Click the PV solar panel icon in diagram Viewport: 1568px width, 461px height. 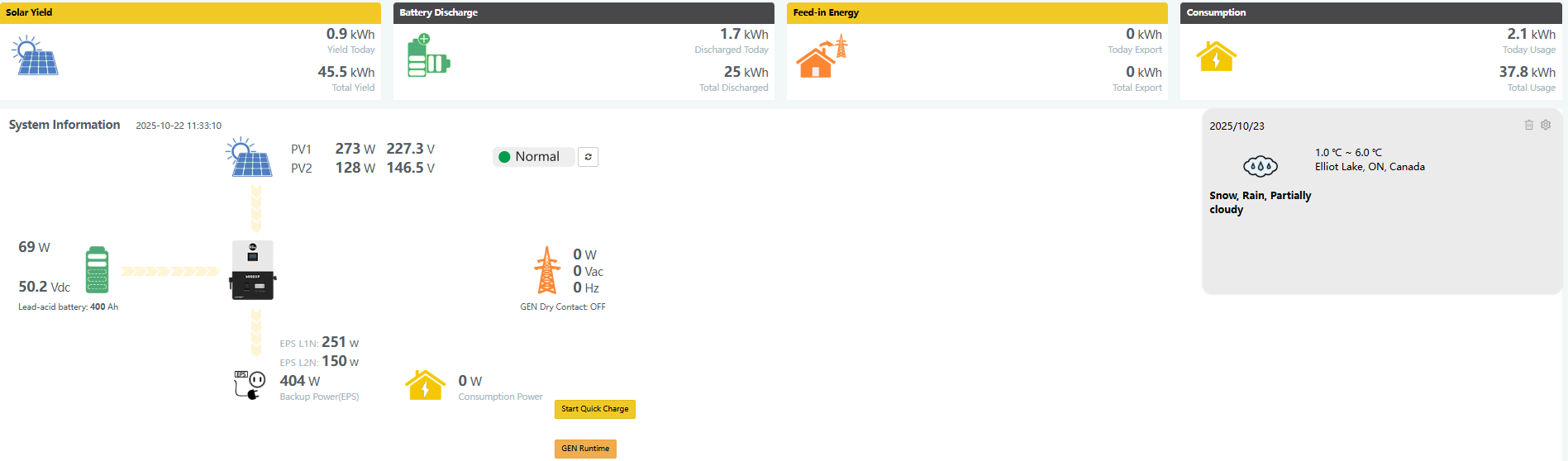click(x=249, y=159)
